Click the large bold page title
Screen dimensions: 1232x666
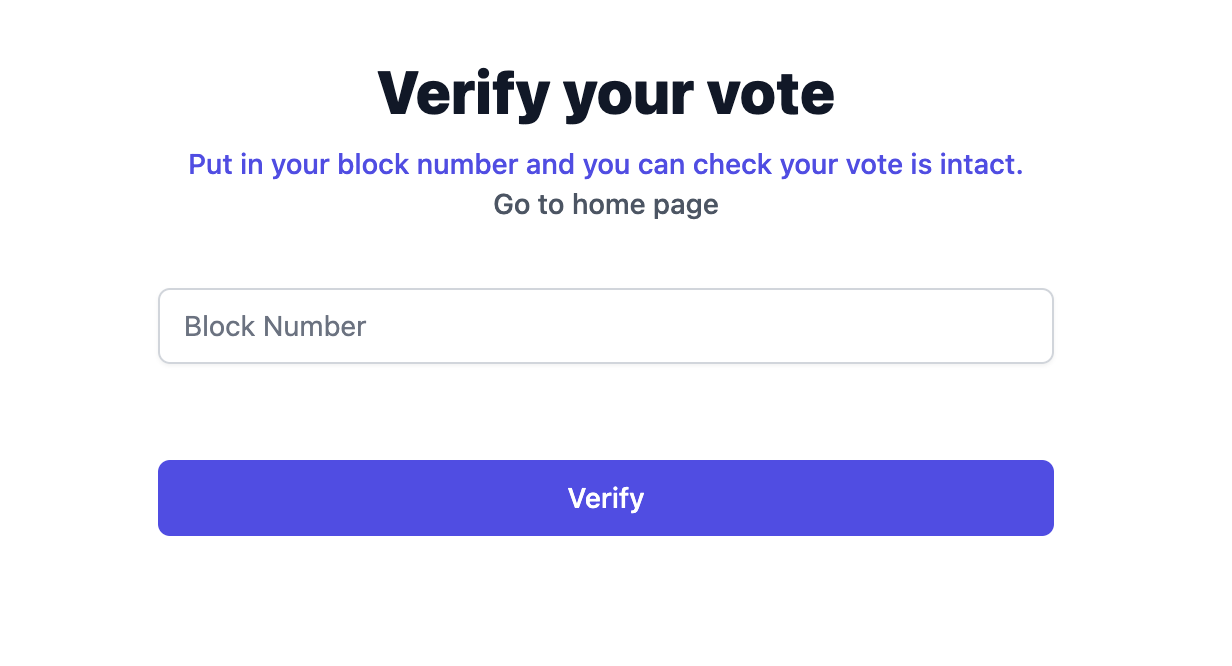tap(605, 94)
